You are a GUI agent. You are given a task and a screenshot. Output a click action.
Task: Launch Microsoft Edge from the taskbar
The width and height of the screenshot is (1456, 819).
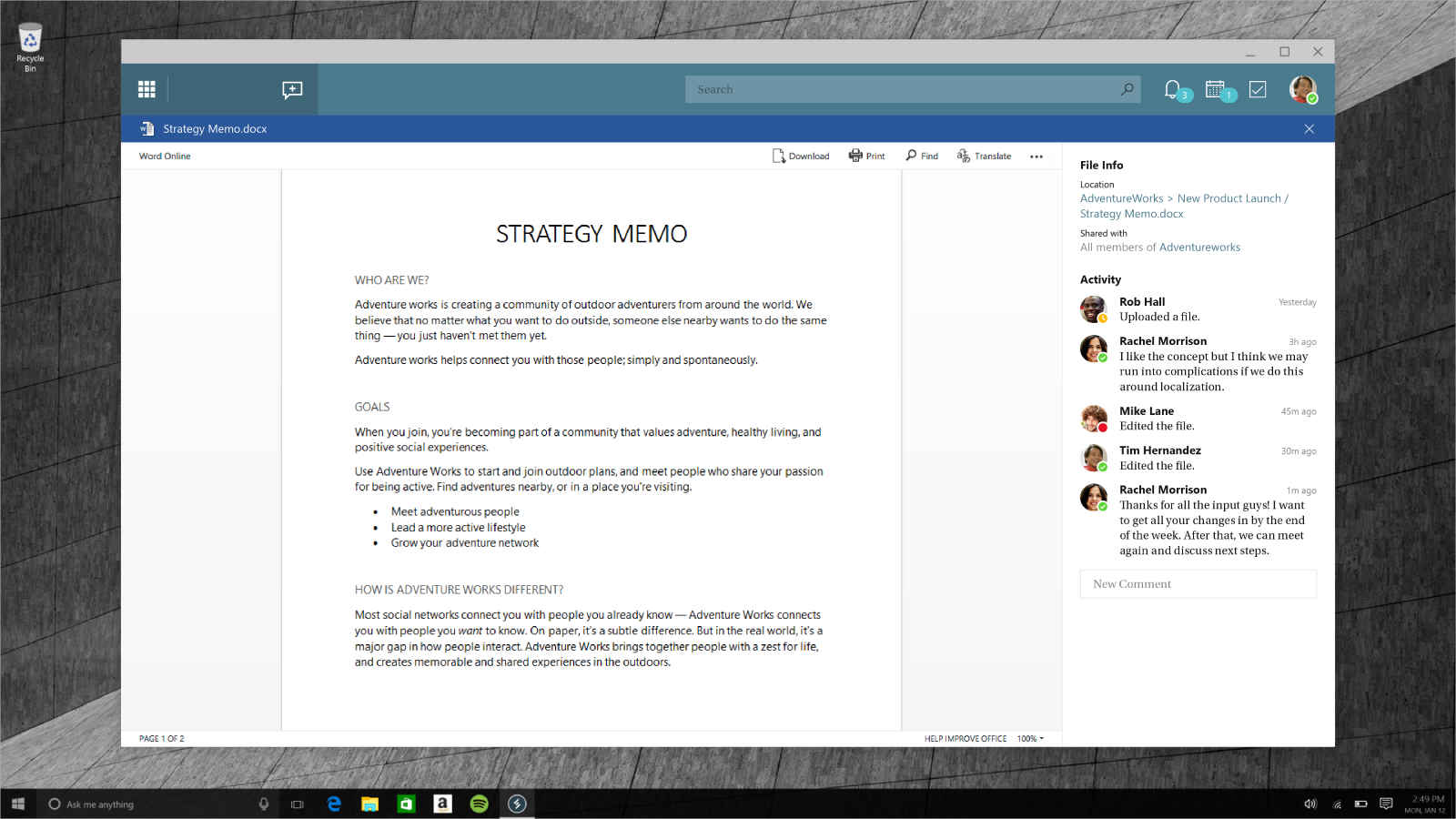click(x=334, y=804)
